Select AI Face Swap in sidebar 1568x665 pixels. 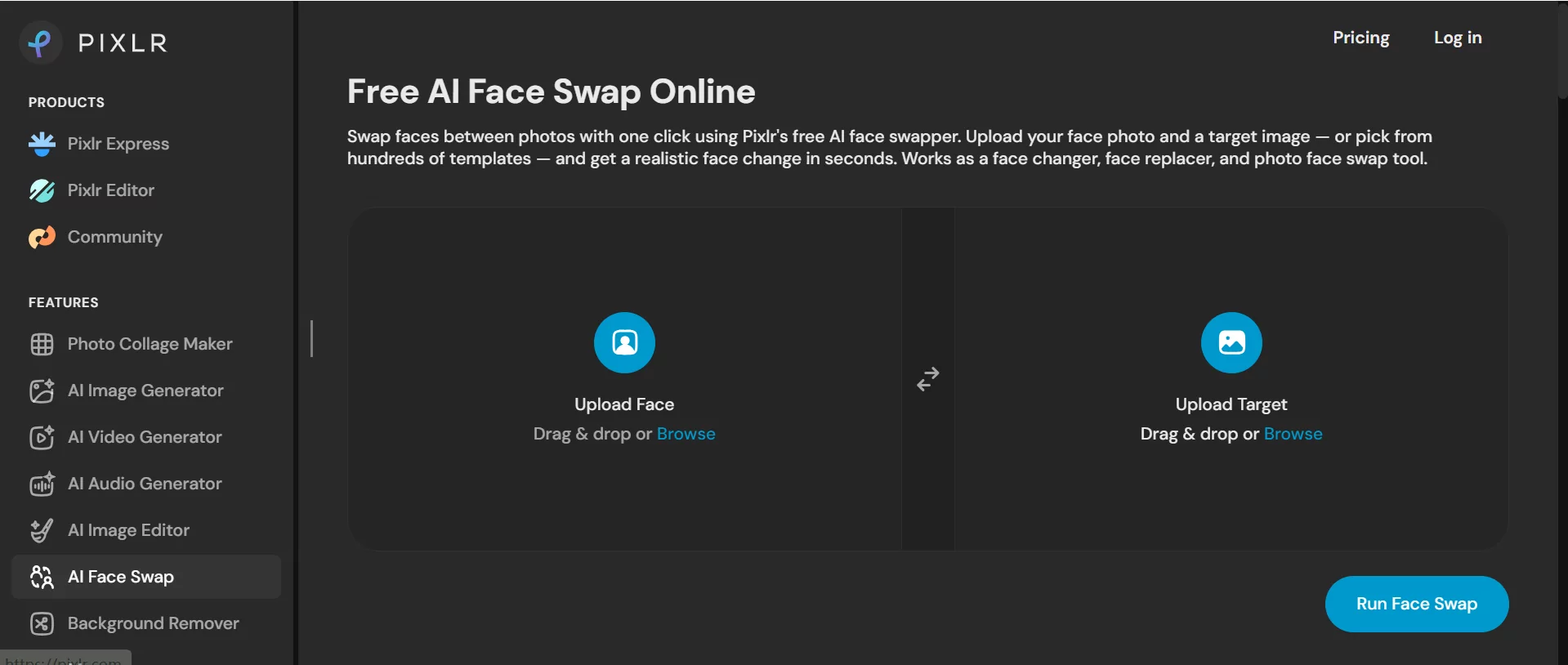pyautogui.click(x=146, y=577)
